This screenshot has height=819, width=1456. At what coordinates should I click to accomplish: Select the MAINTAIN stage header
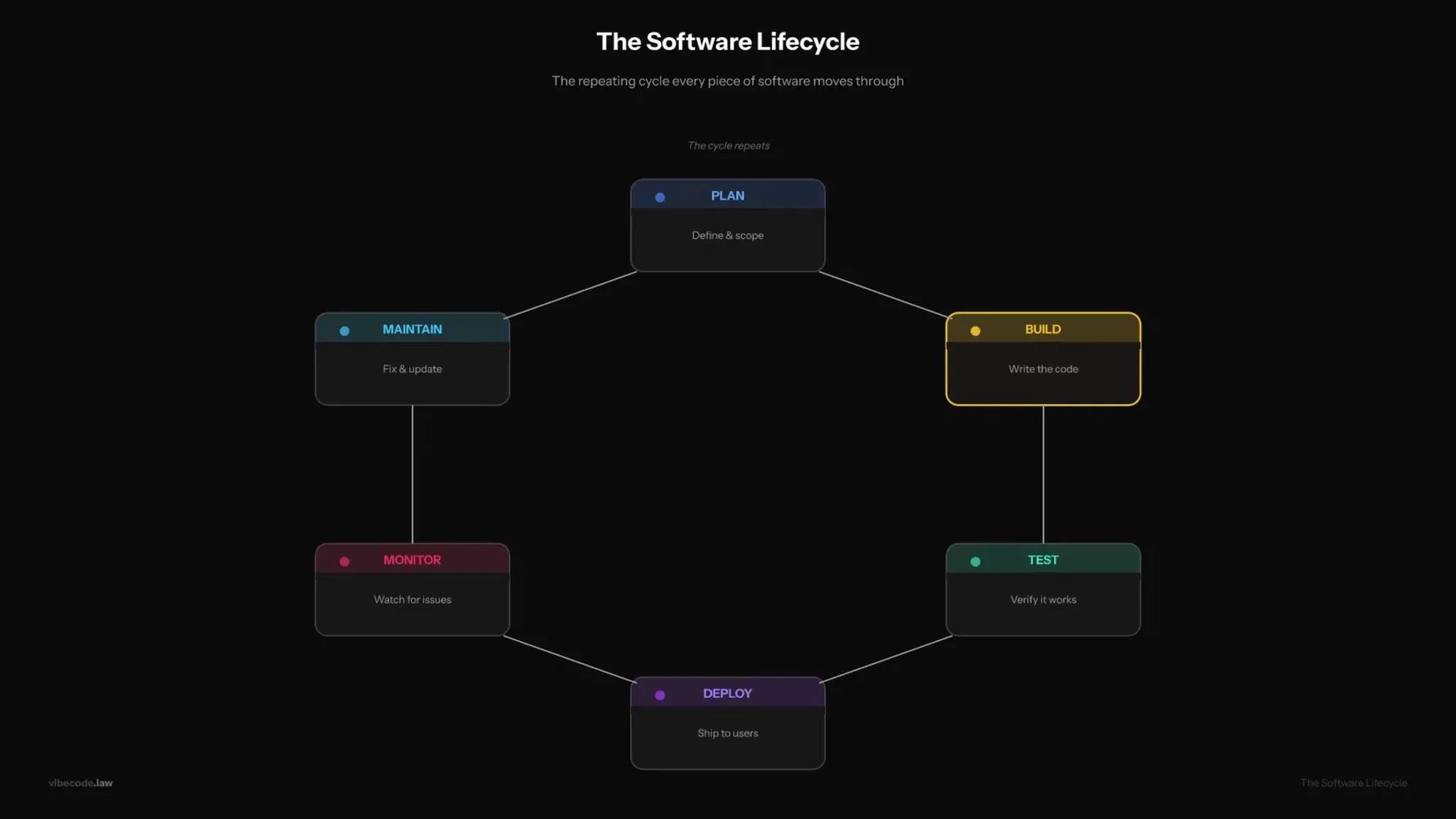(412, 329)
